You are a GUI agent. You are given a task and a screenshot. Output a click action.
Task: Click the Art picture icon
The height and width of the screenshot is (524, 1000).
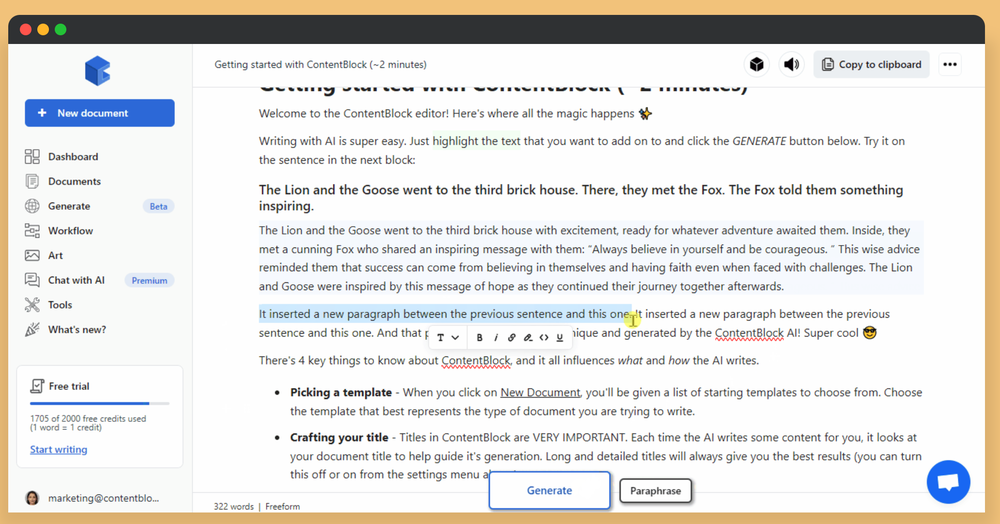click(32, 256)
